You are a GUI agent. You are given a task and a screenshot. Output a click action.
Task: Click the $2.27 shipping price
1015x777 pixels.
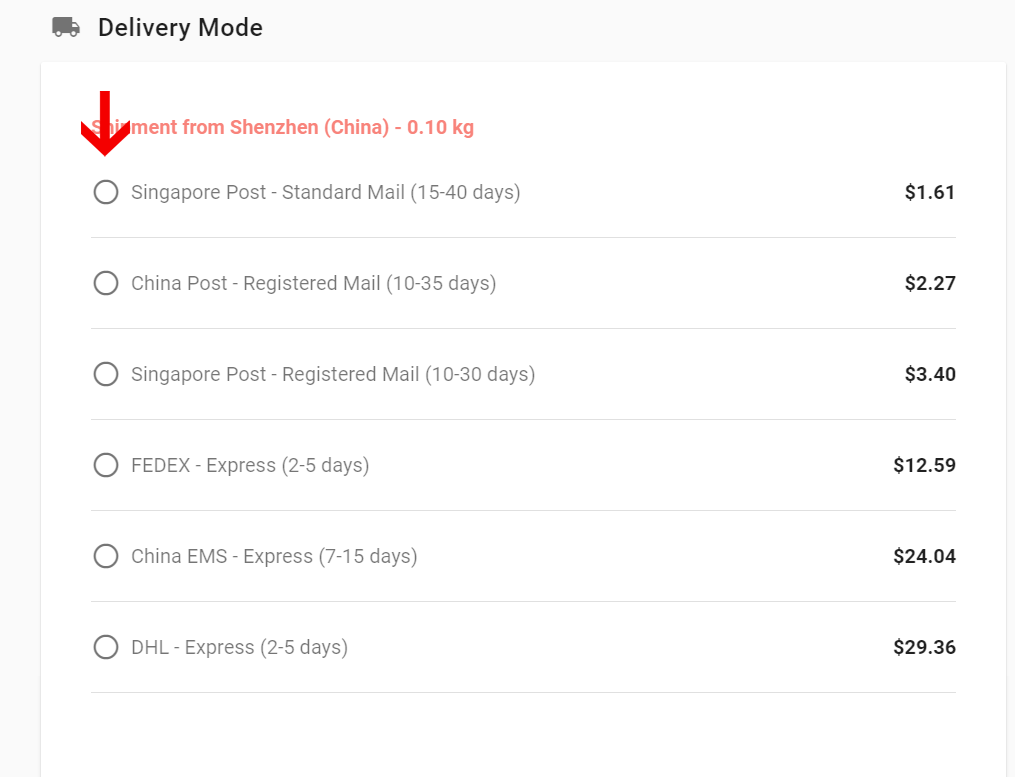[x=930, y=283]
